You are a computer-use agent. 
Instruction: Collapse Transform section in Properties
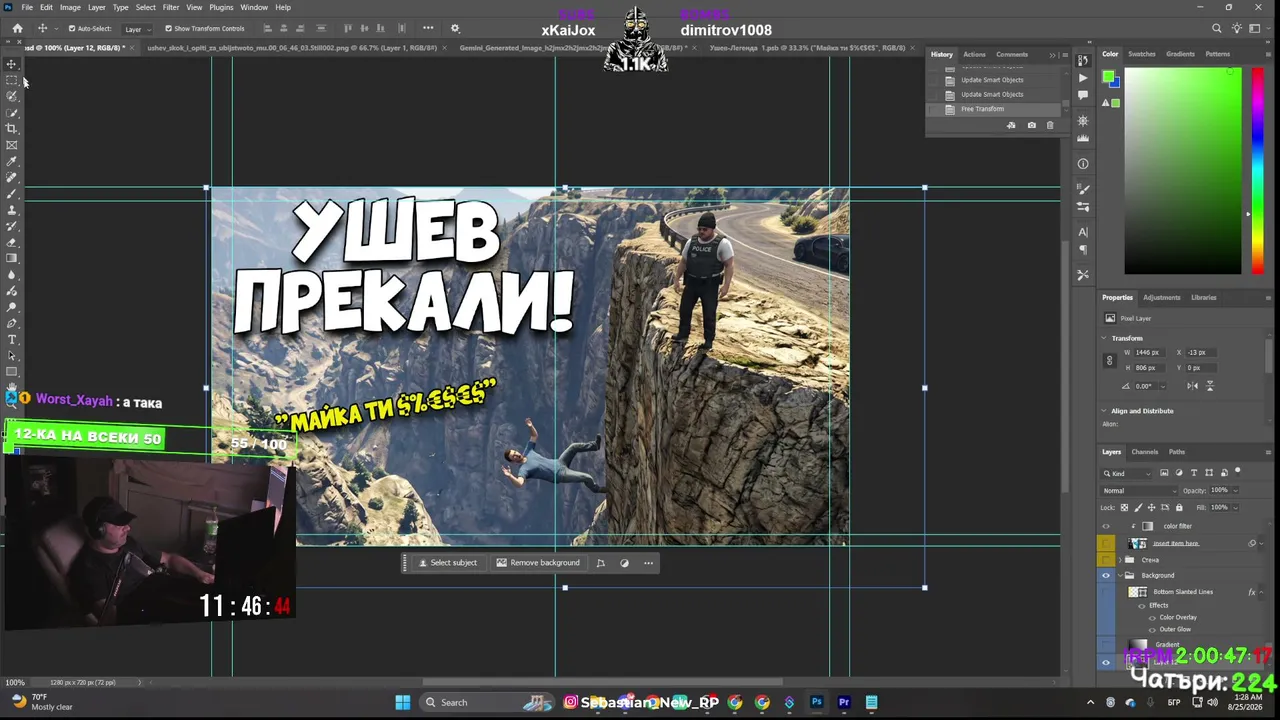coord(1104,338)
